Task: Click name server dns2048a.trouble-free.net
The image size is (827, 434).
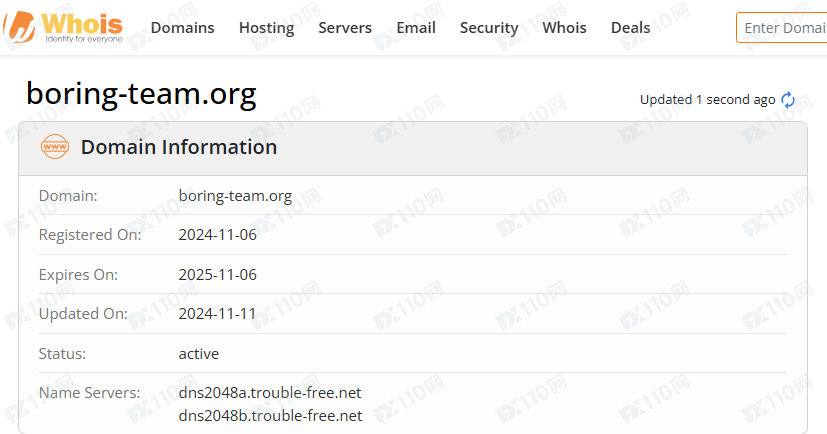Action: 270,393
